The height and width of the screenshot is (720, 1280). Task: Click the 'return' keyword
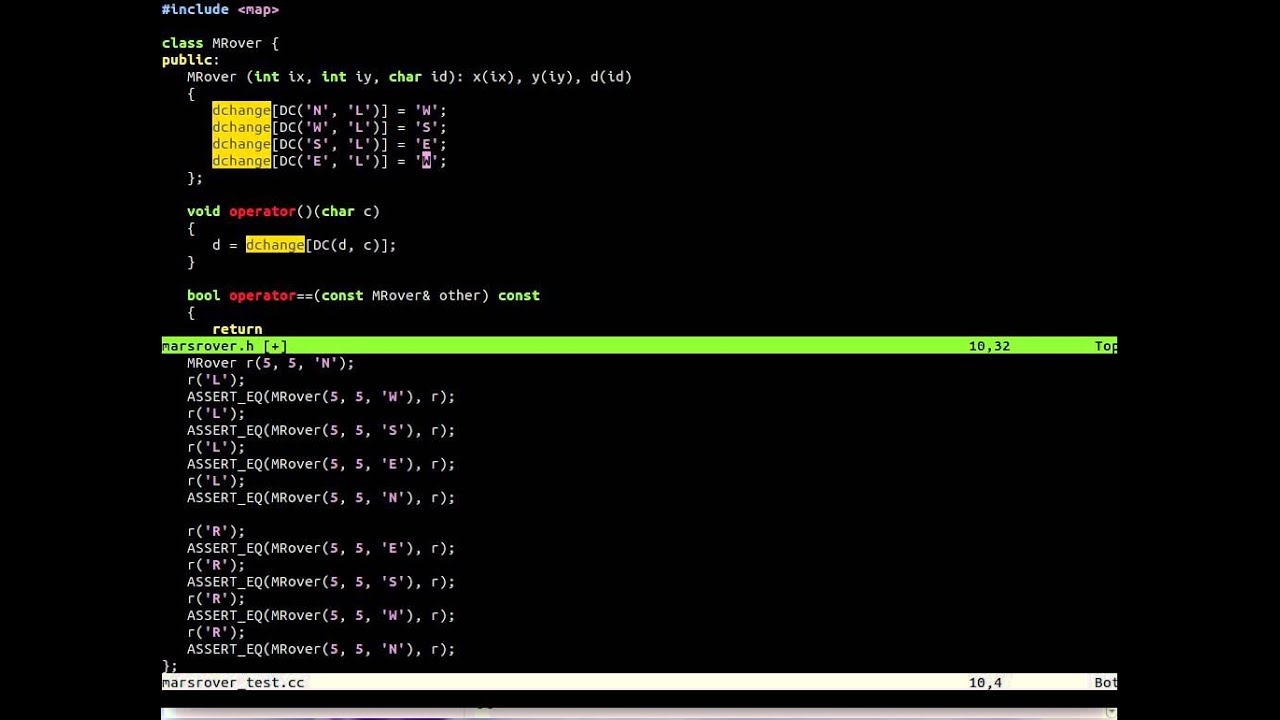(237, 329)
